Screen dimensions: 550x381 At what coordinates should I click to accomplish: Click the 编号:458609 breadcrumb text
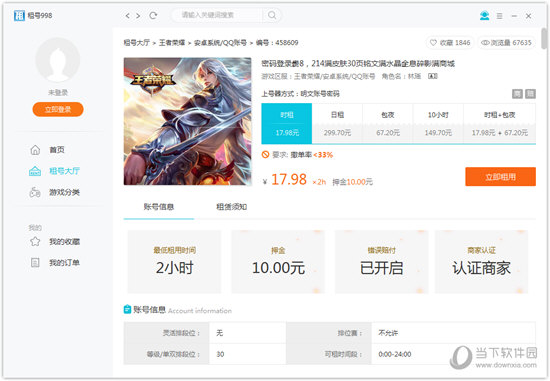pyautogui.click(x=277, y=43)
